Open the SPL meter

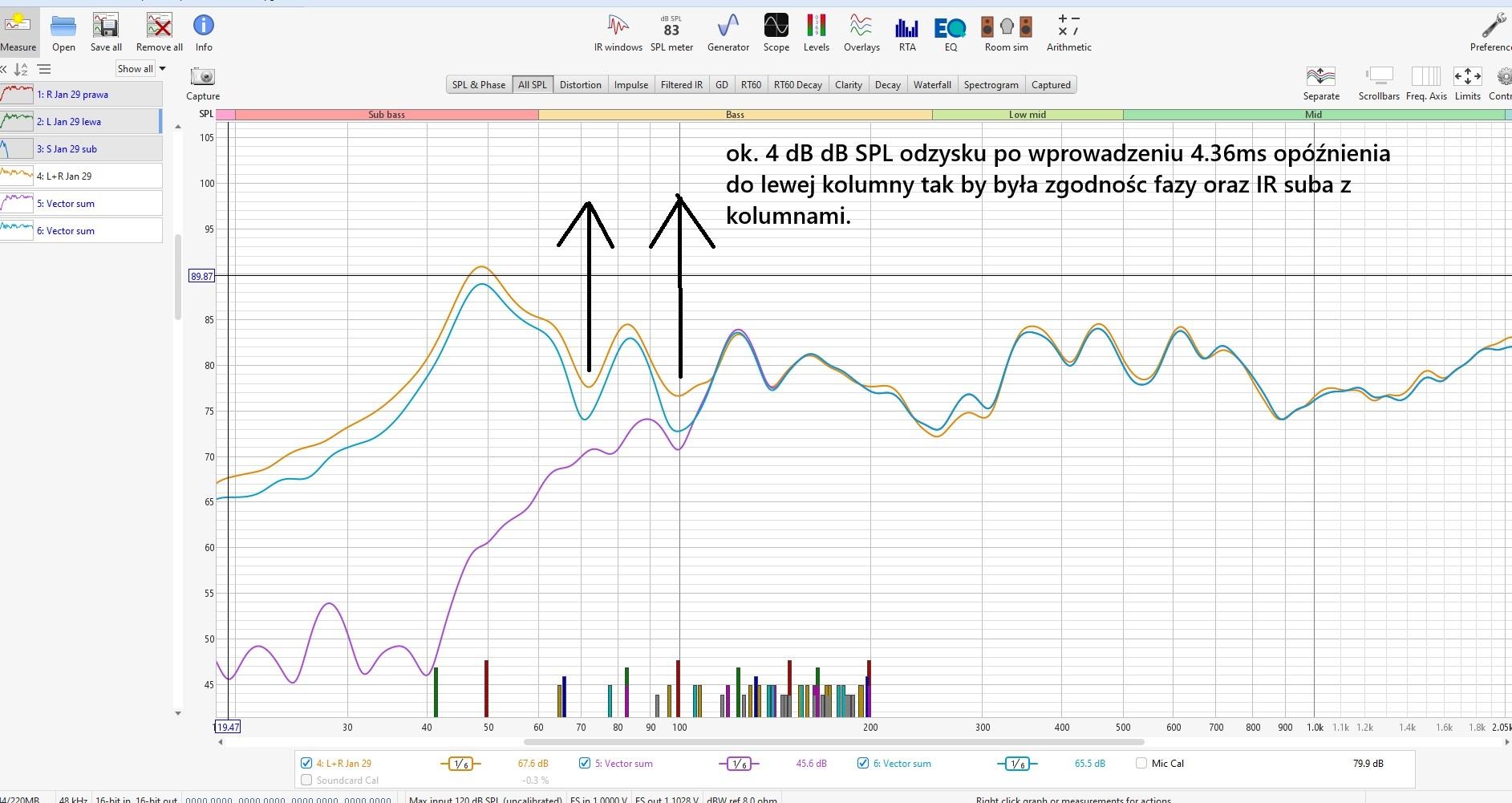[x=671, y=32]
